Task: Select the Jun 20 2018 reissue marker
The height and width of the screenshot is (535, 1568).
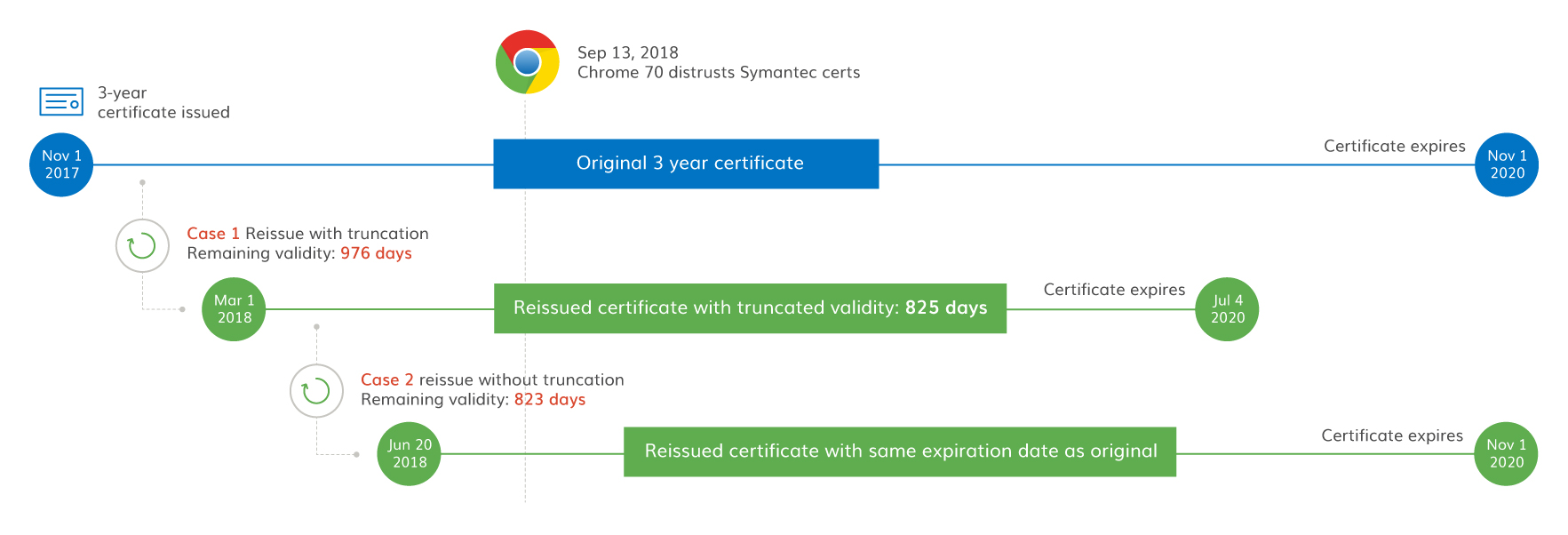Action: click(410, 454)
